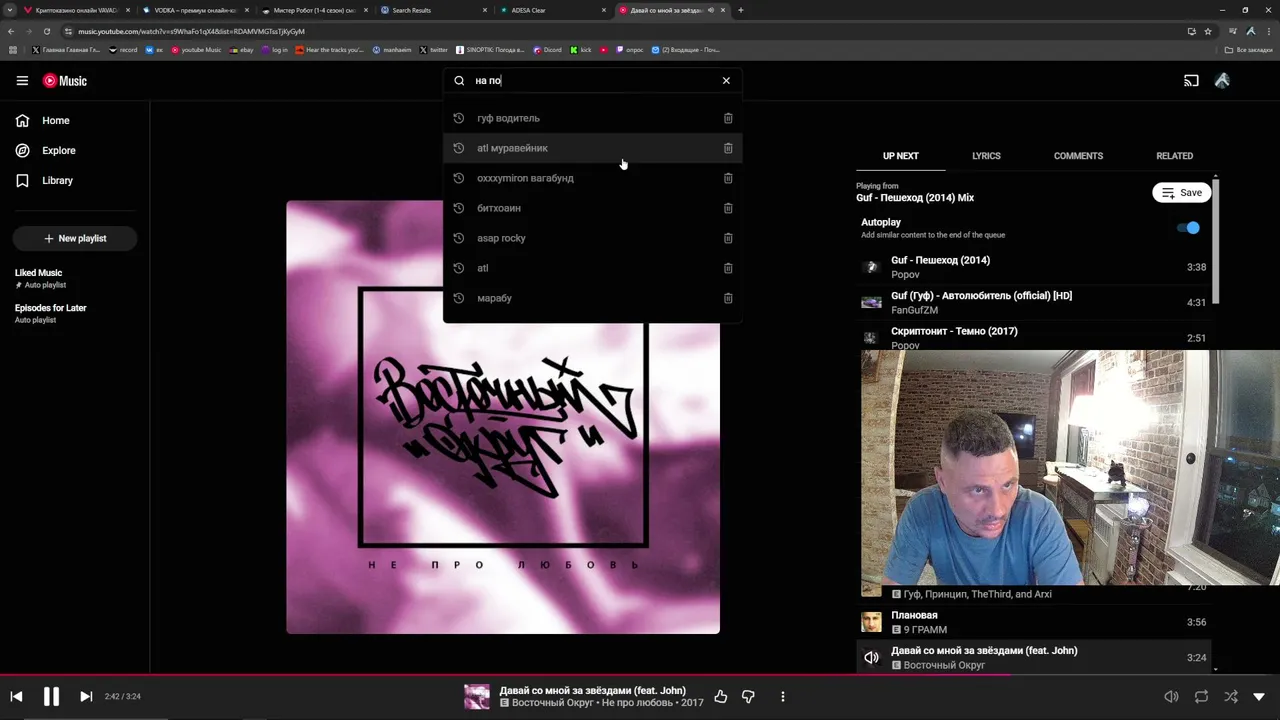Like the current song

[x=720, y=697]
